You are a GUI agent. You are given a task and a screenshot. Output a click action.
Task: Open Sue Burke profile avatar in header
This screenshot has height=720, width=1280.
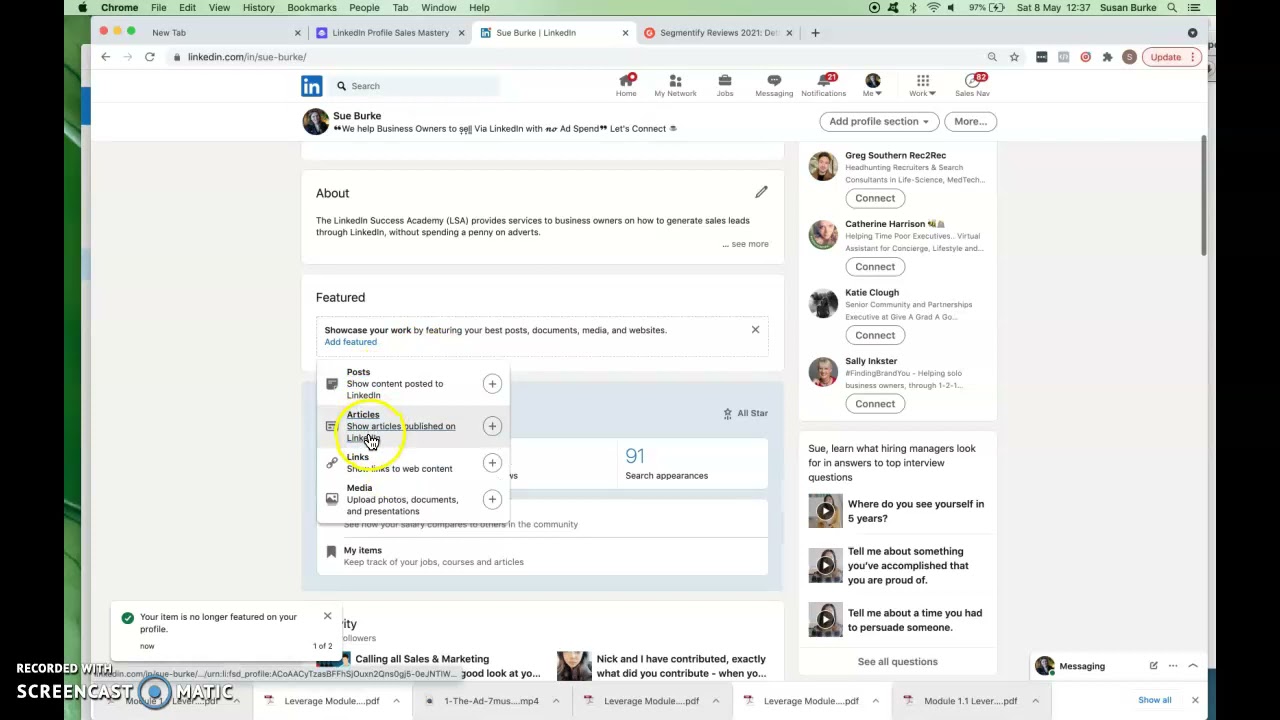point(315,121)
